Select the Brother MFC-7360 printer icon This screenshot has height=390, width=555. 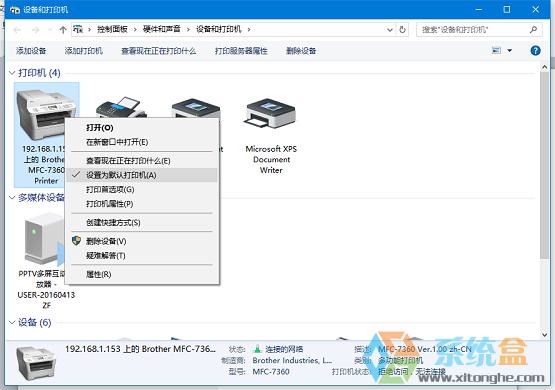46,114
